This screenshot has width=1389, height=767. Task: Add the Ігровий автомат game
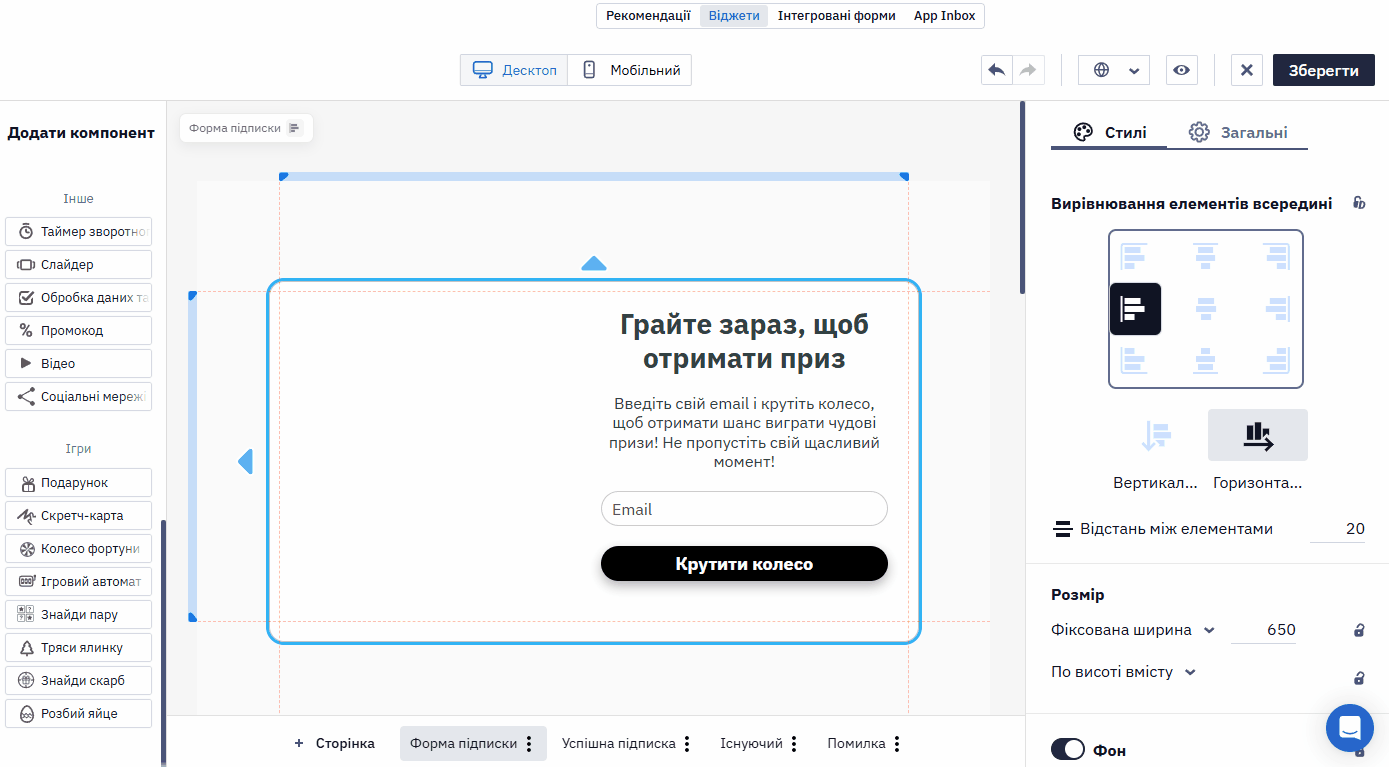pyautogui.click(x=78, y=580)
